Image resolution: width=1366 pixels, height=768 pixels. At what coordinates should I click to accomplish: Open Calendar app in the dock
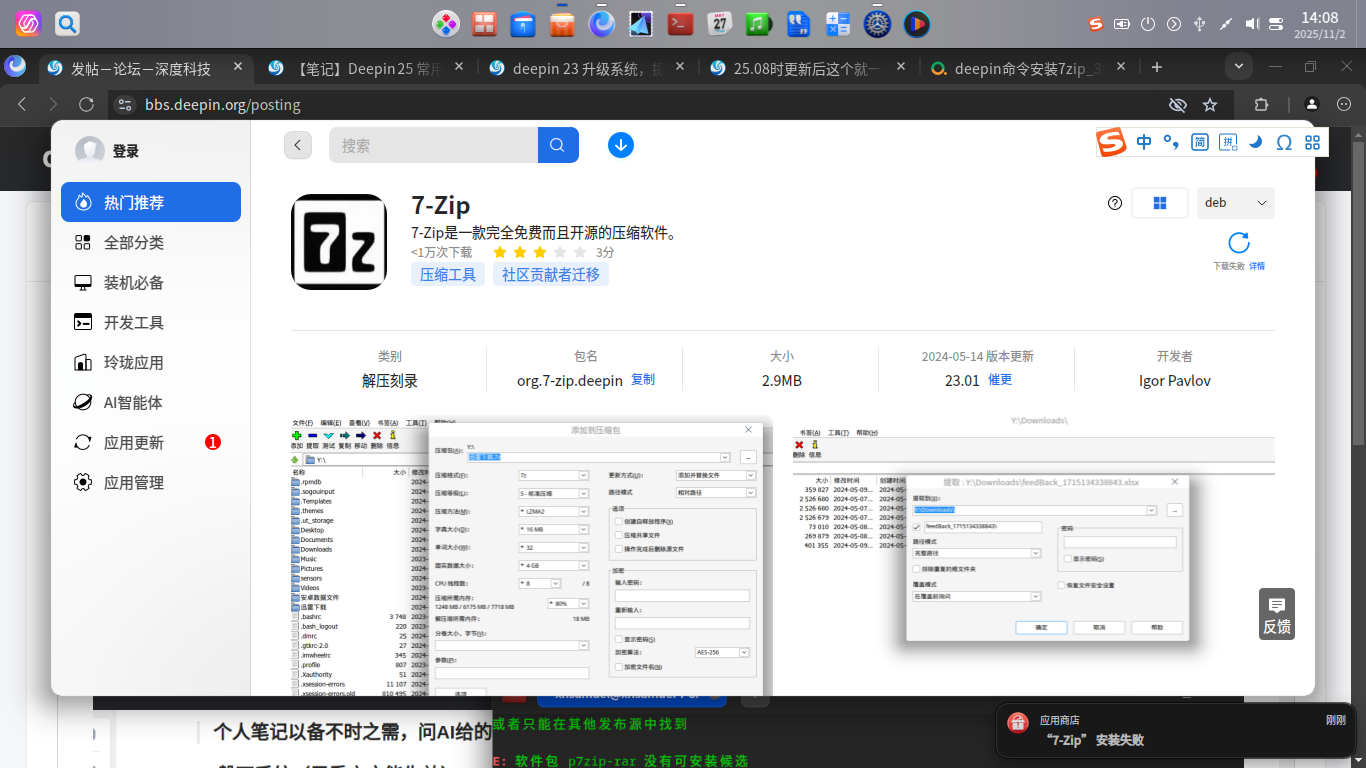coord(720,23)
